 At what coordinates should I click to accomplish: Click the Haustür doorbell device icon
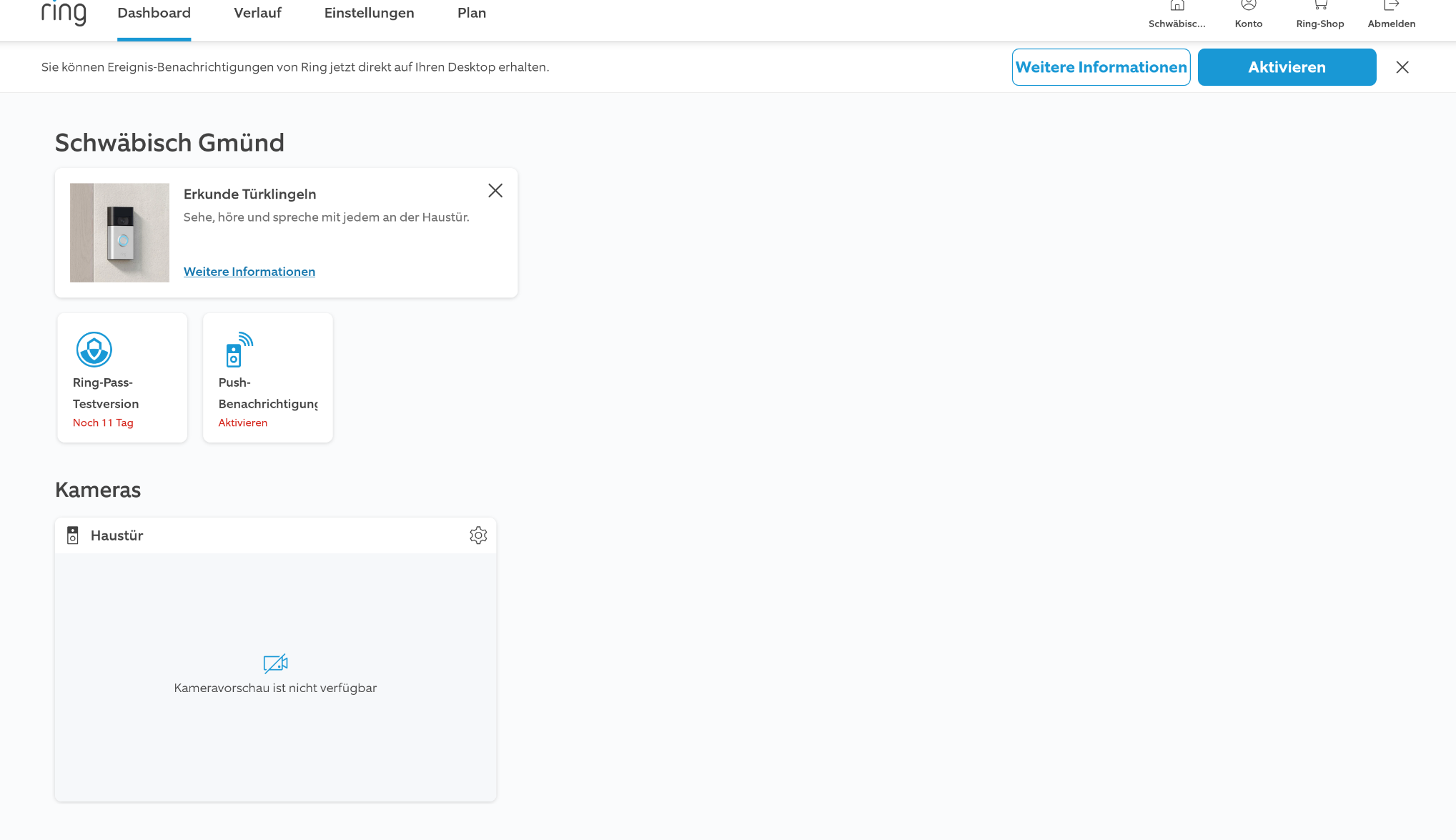click(72, 535)
